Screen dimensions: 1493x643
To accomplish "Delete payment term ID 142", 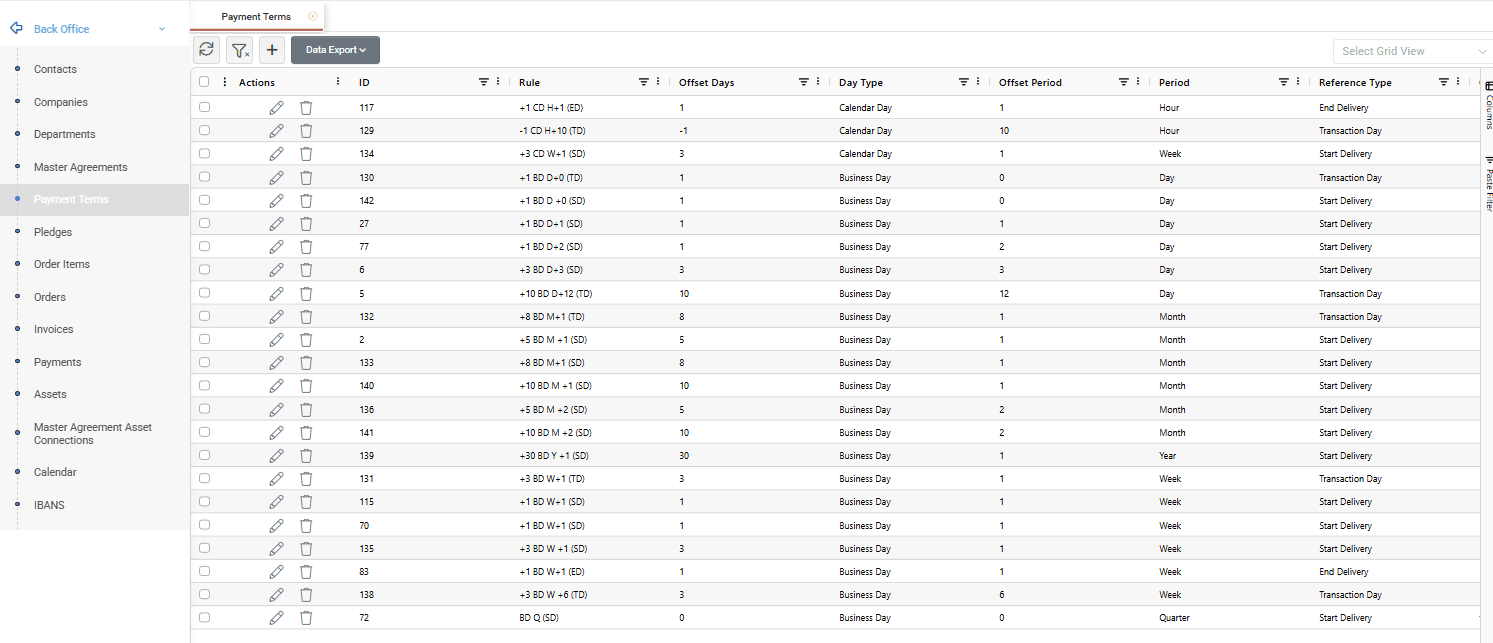I will (x=306, y=201).
